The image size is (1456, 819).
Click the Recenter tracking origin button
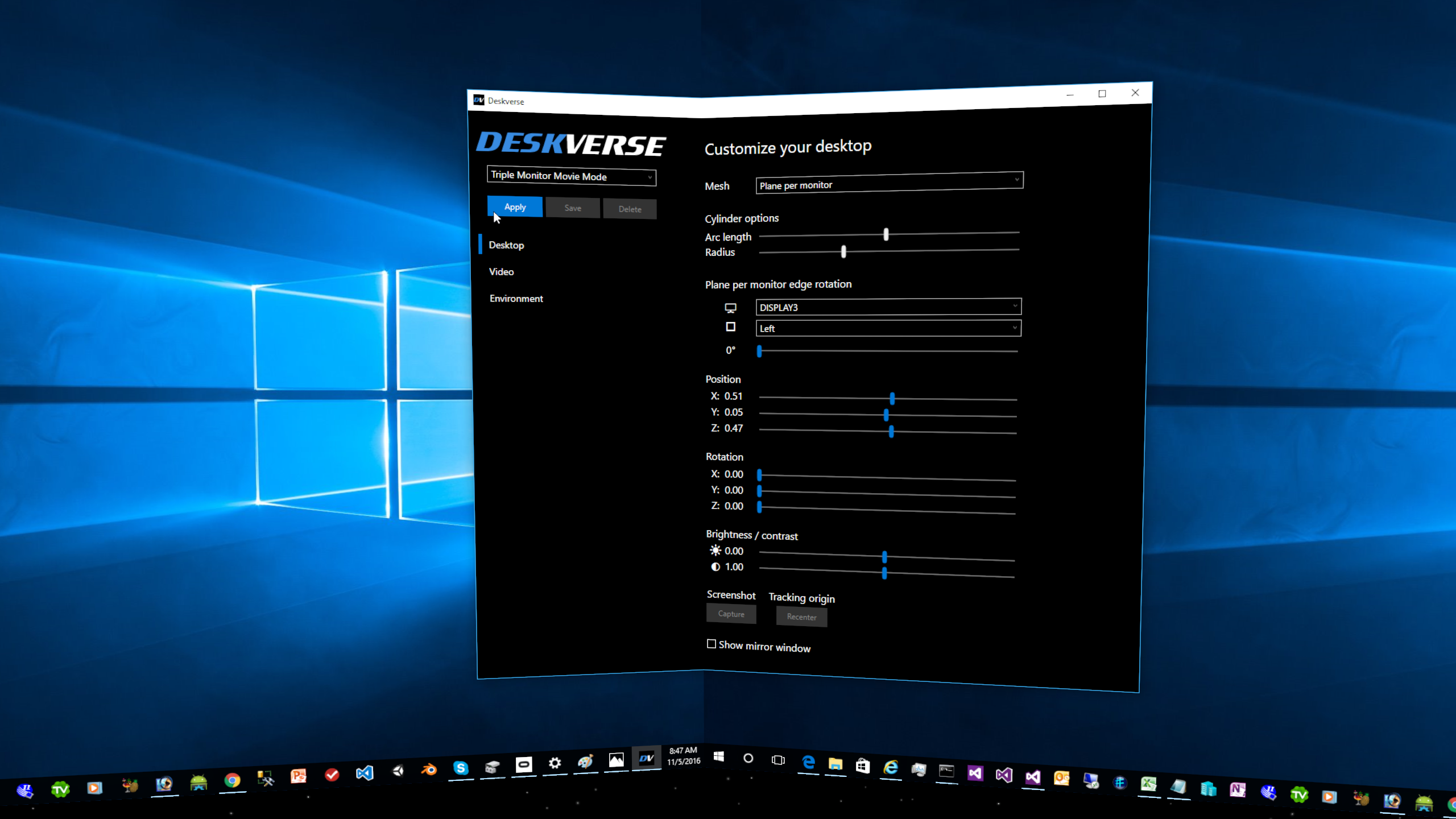coord(801,617)
